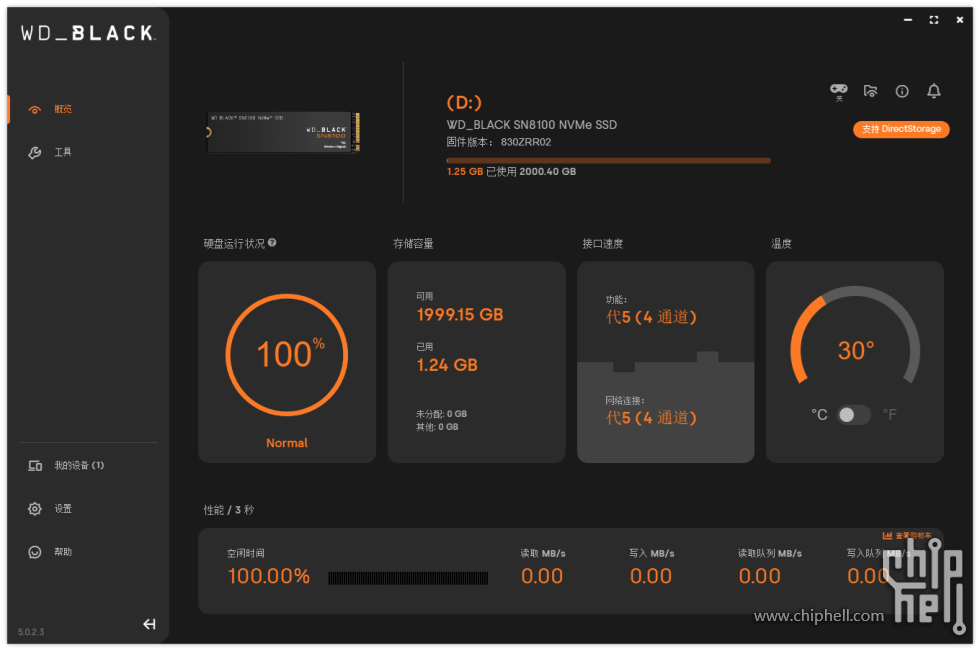This screenshot has height=651, width=980.
Task: Click the 性能 / 3 秒 heading
Action: (x=229, y=510)
